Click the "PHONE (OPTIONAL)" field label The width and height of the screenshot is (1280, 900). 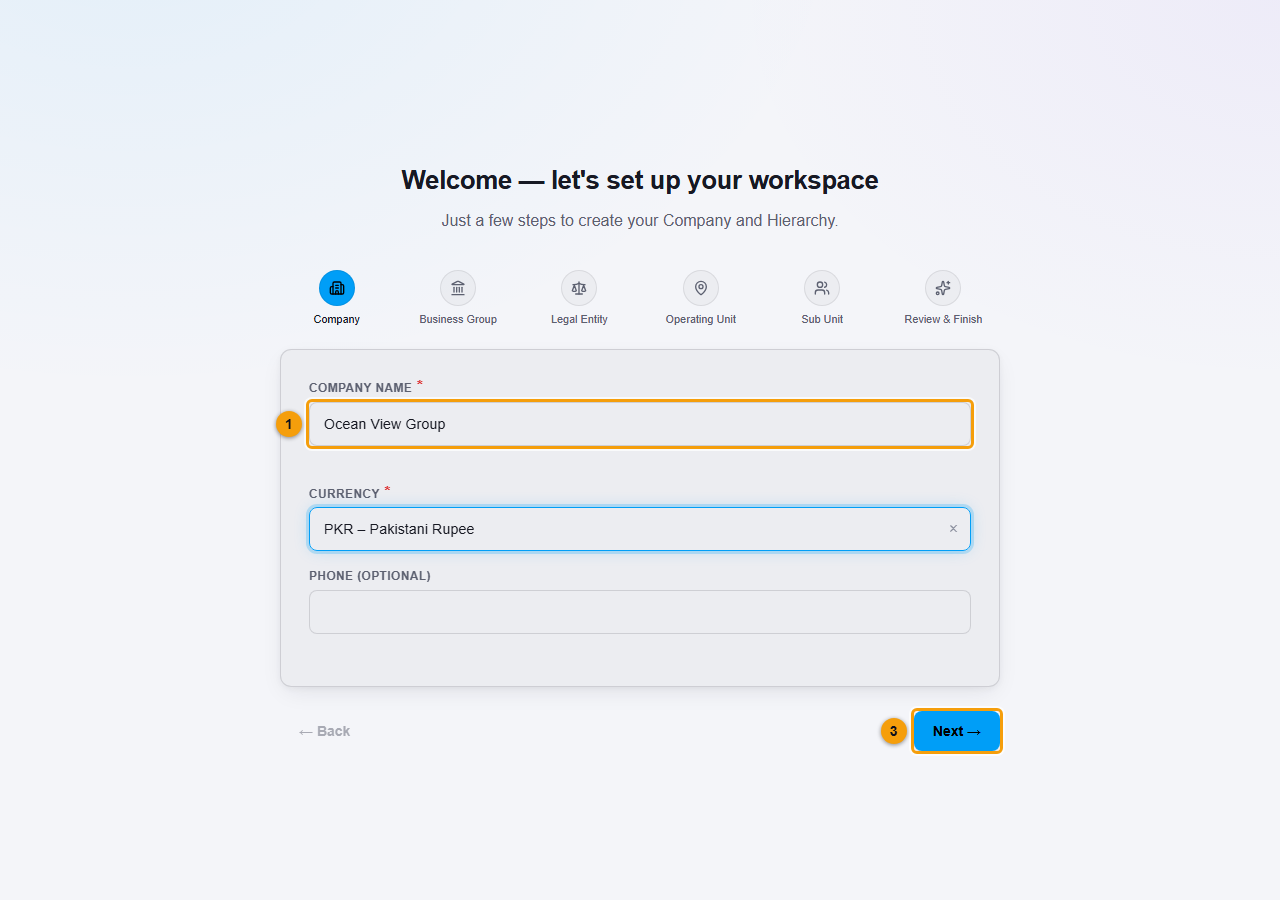(x=370, y=576)
